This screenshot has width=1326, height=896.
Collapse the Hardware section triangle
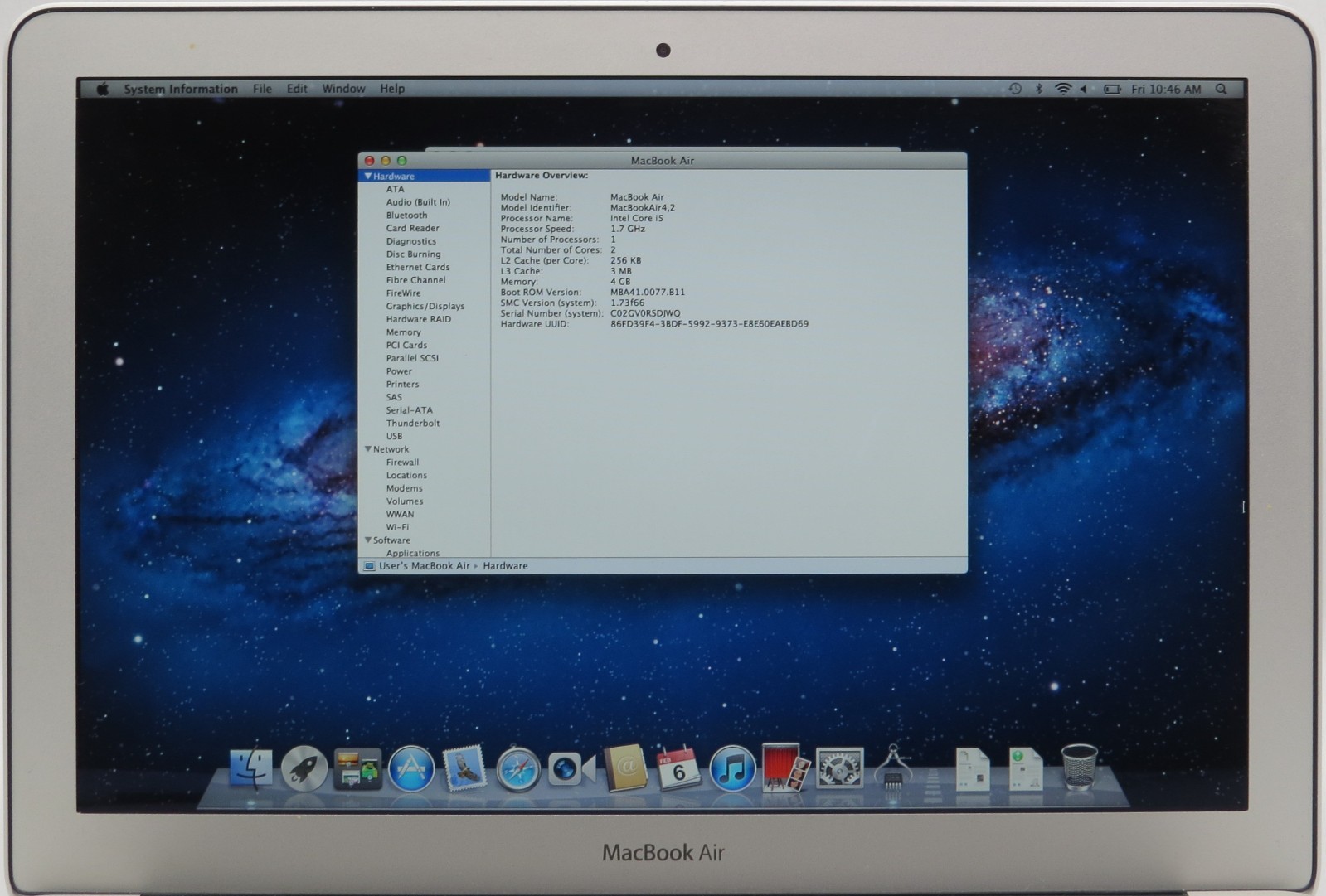[368, 176]
